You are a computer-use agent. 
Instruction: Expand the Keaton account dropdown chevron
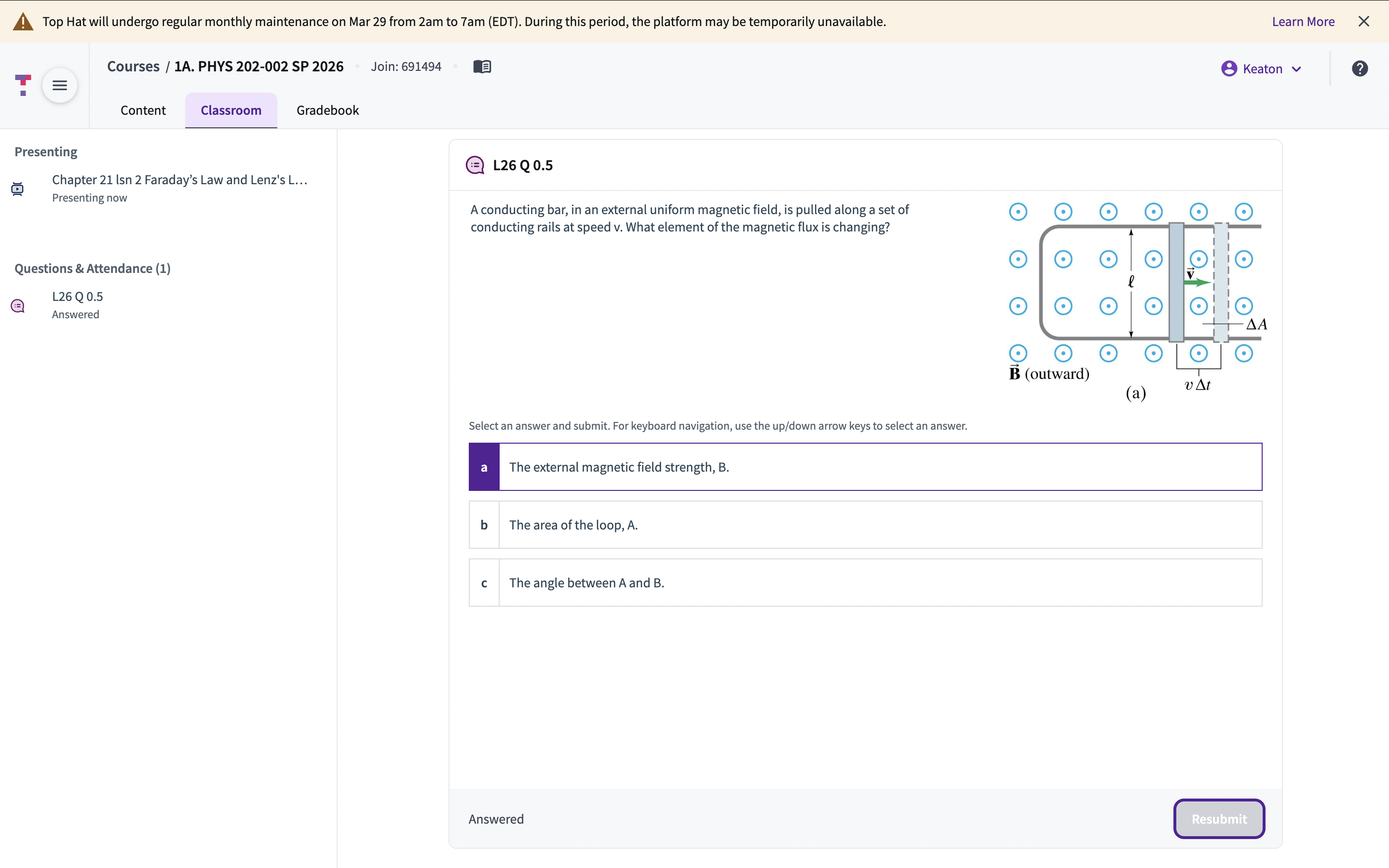[x=1296, y=69]
